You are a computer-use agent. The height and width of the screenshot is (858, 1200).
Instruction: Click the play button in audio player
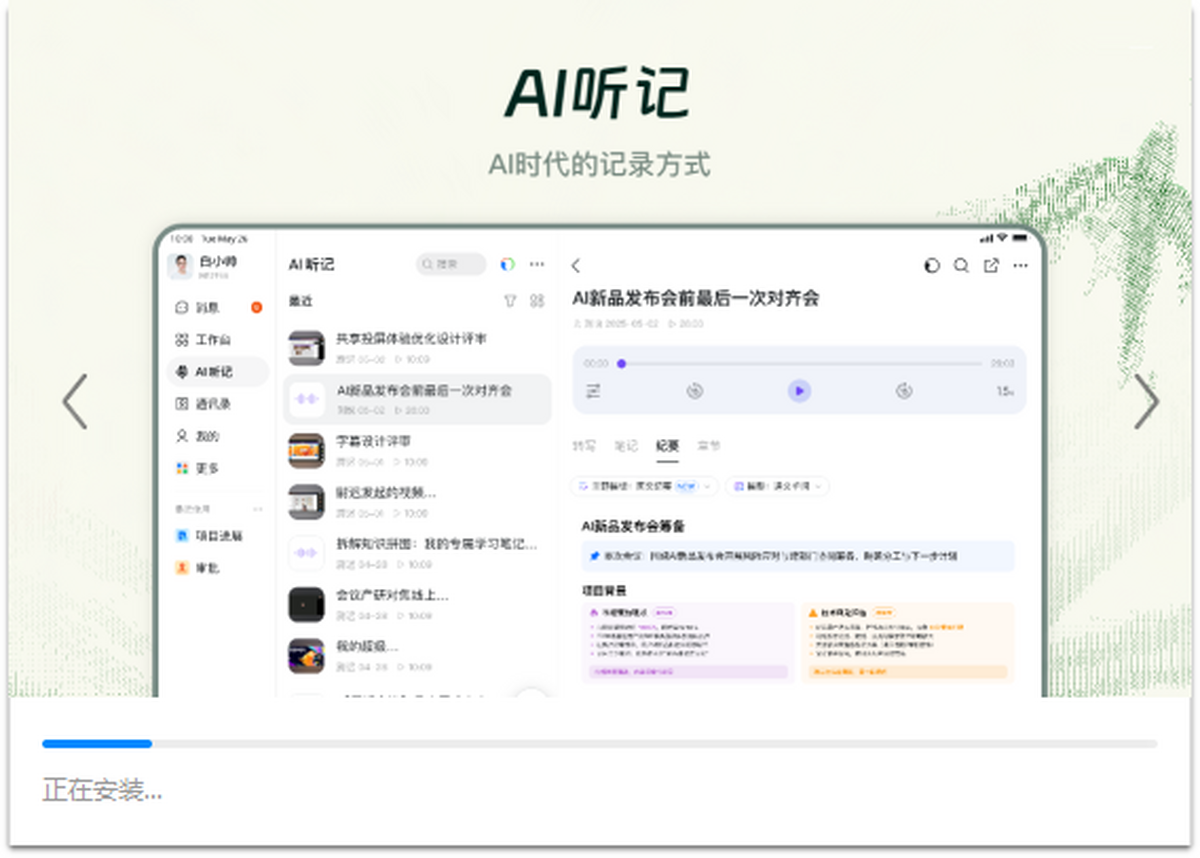(x=798, y=391)
